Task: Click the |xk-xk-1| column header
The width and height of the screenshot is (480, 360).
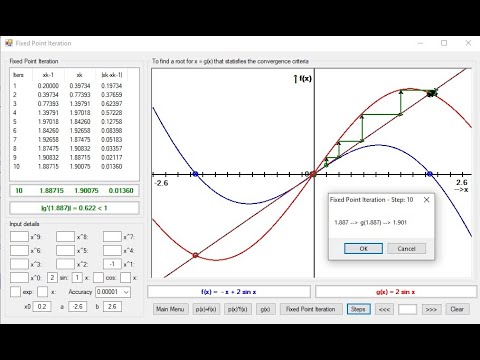Action: click(x=112, y=75)
